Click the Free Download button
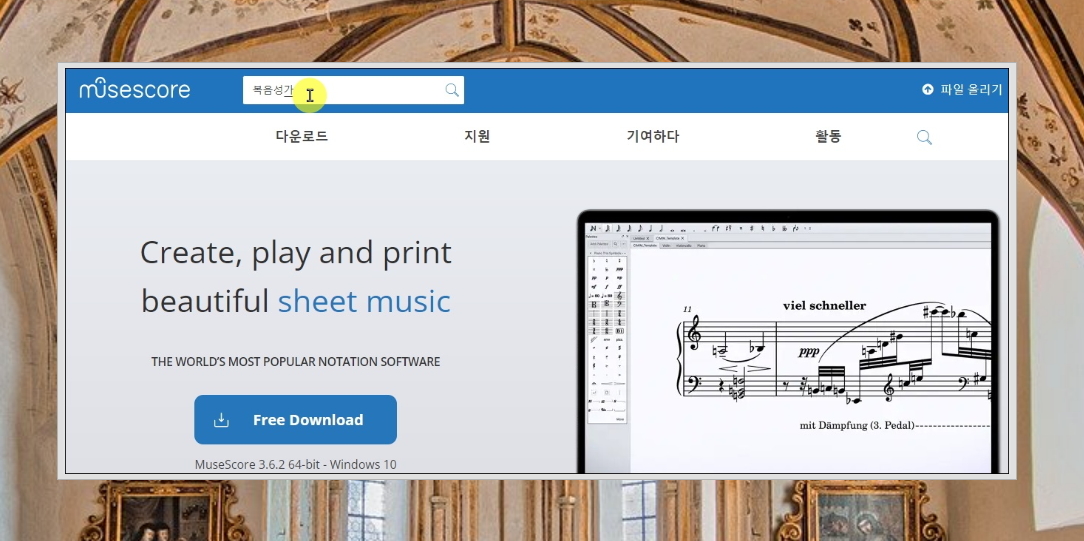Image resolution: width=1084 pixels, height=541 pixels. [295, 419]
